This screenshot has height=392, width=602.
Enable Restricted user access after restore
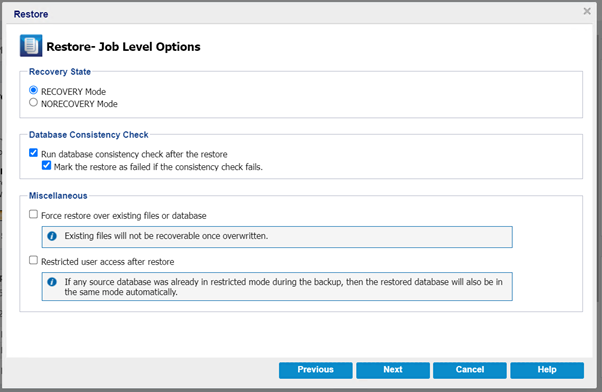click(x=33, y=260)
